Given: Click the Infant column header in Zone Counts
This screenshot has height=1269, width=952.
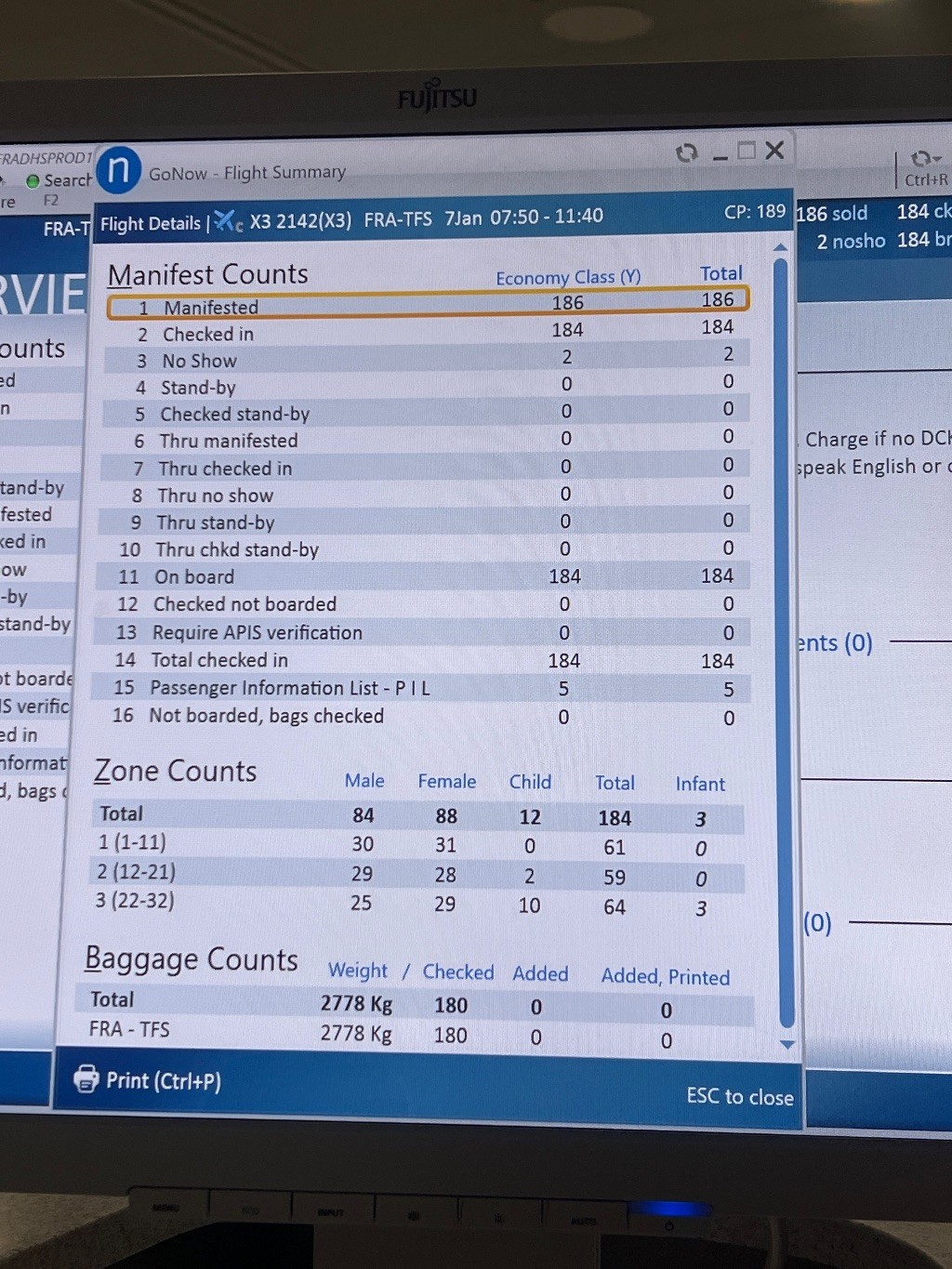Looking at the screenshot, I should tap(699, 784).
